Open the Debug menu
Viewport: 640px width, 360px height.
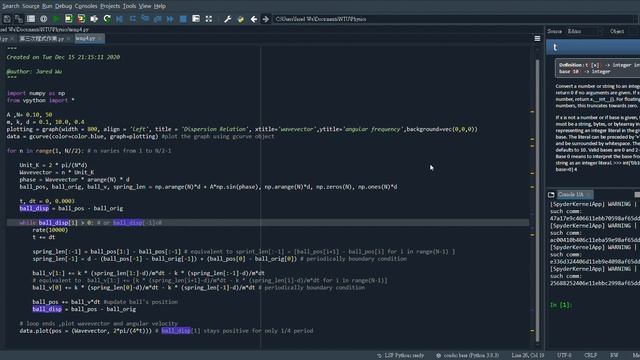(63, 6)
